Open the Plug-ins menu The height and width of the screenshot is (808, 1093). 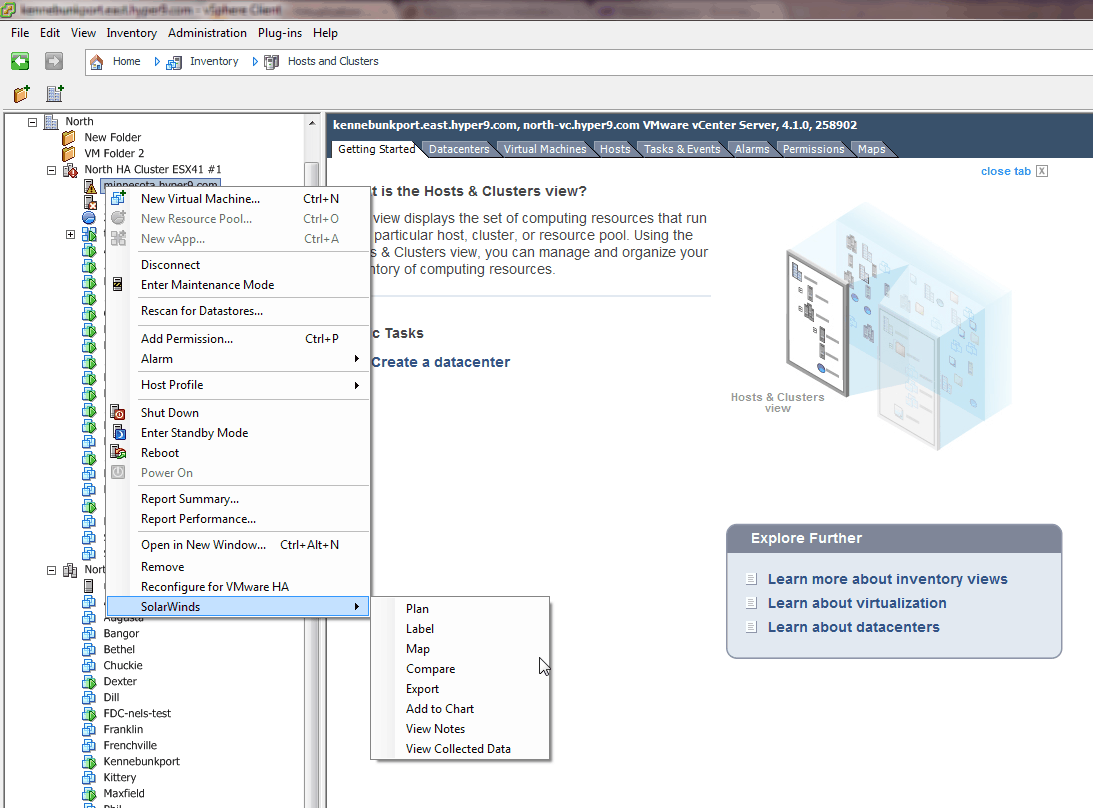pyautogui.click(x=280, y=33)
